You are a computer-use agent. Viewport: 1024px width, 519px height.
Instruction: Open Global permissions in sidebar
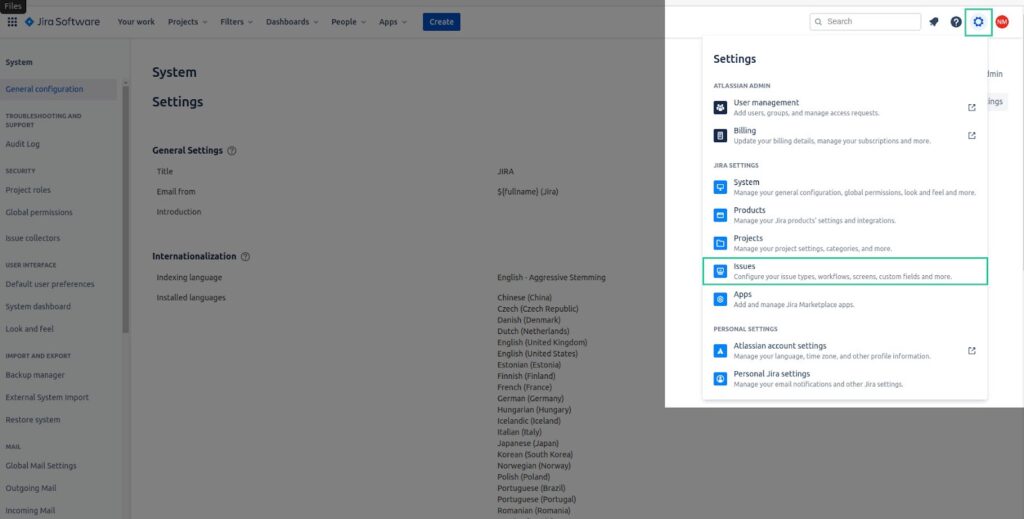click(39, 212)
